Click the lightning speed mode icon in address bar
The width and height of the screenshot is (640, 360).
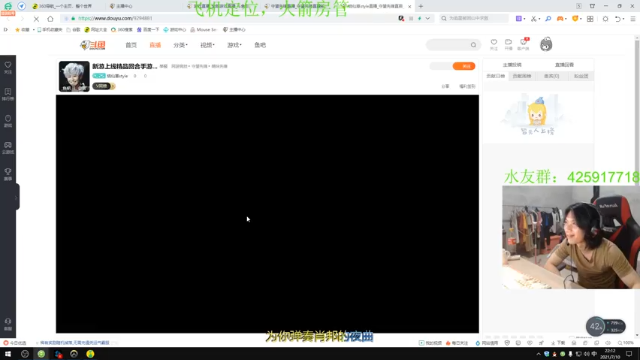coord(420,18)
